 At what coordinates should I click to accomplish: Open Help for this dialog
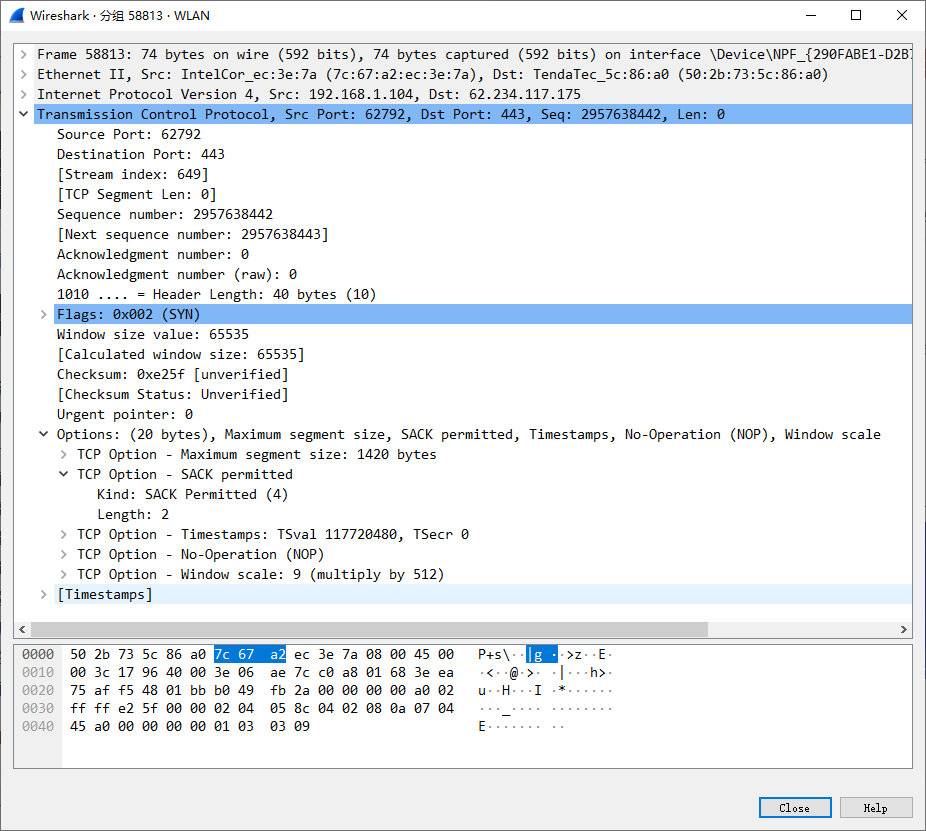(x=875, y=807)
